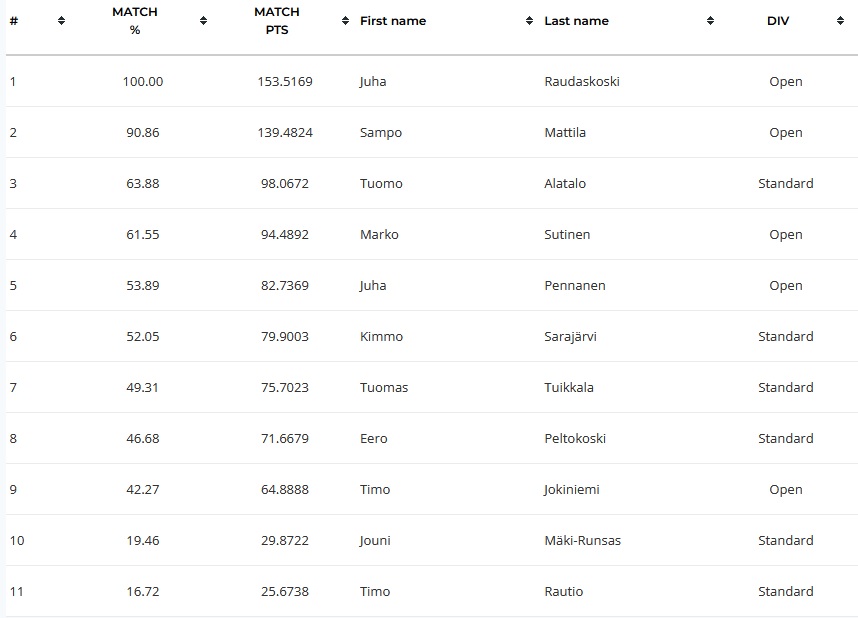Select Kimmo Sarajärvi's Standard division cell

coord(786,336)
